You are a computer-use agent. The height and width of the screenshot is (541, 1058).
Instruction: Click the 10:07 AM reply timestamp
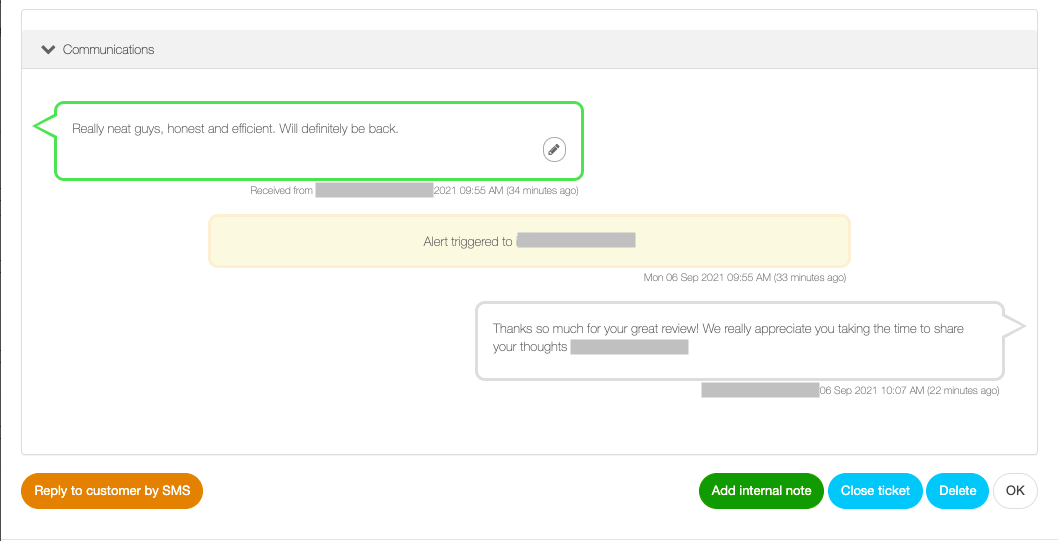pos(909,390)
